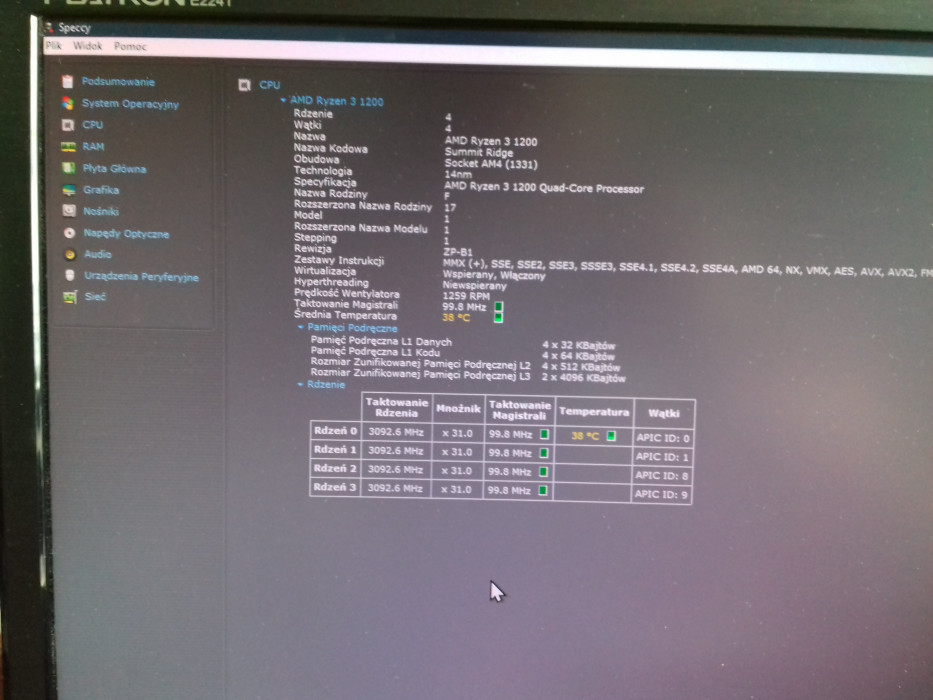Click the 1259 RPM fan speed value
This screenshot has height=700, width=933.
tap(466, 296)
